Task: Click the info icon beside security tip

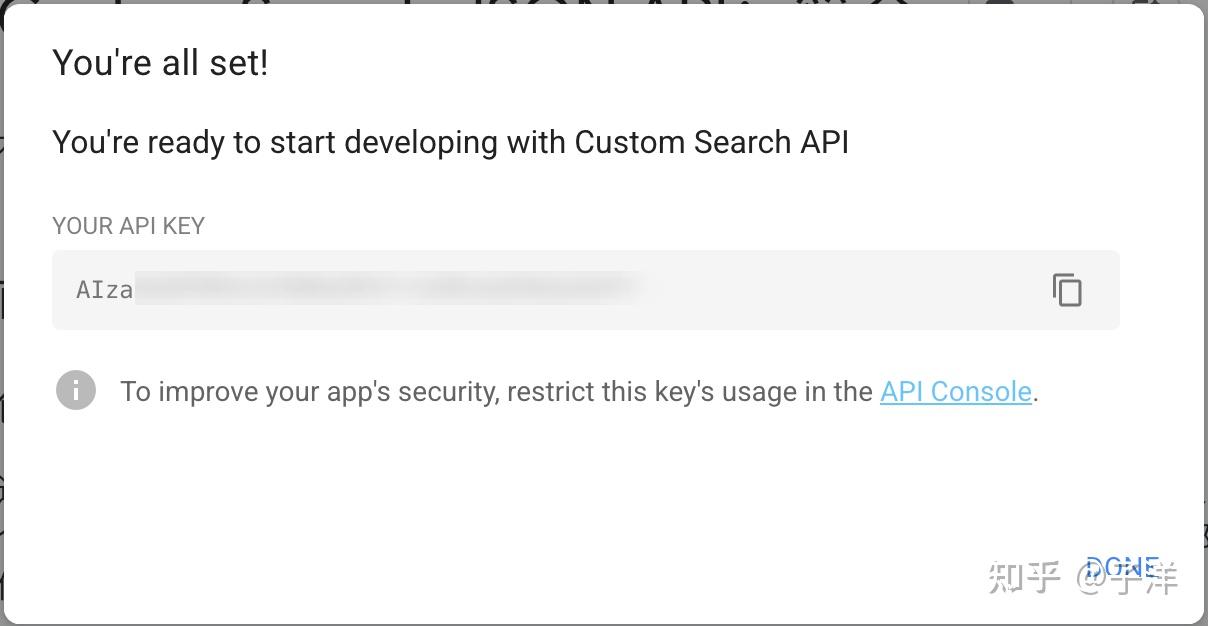Action: tap(76, 390)
